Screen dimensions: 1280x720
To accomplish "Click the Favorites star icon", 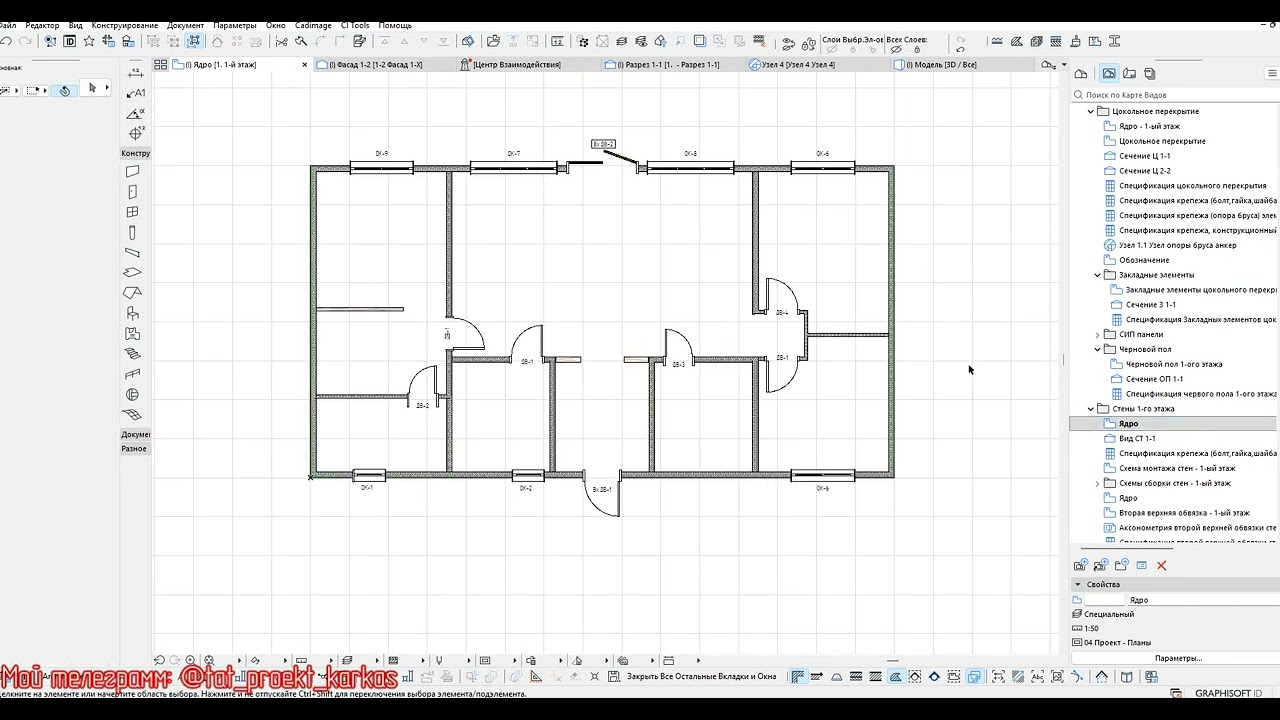I will click(89, 41).
